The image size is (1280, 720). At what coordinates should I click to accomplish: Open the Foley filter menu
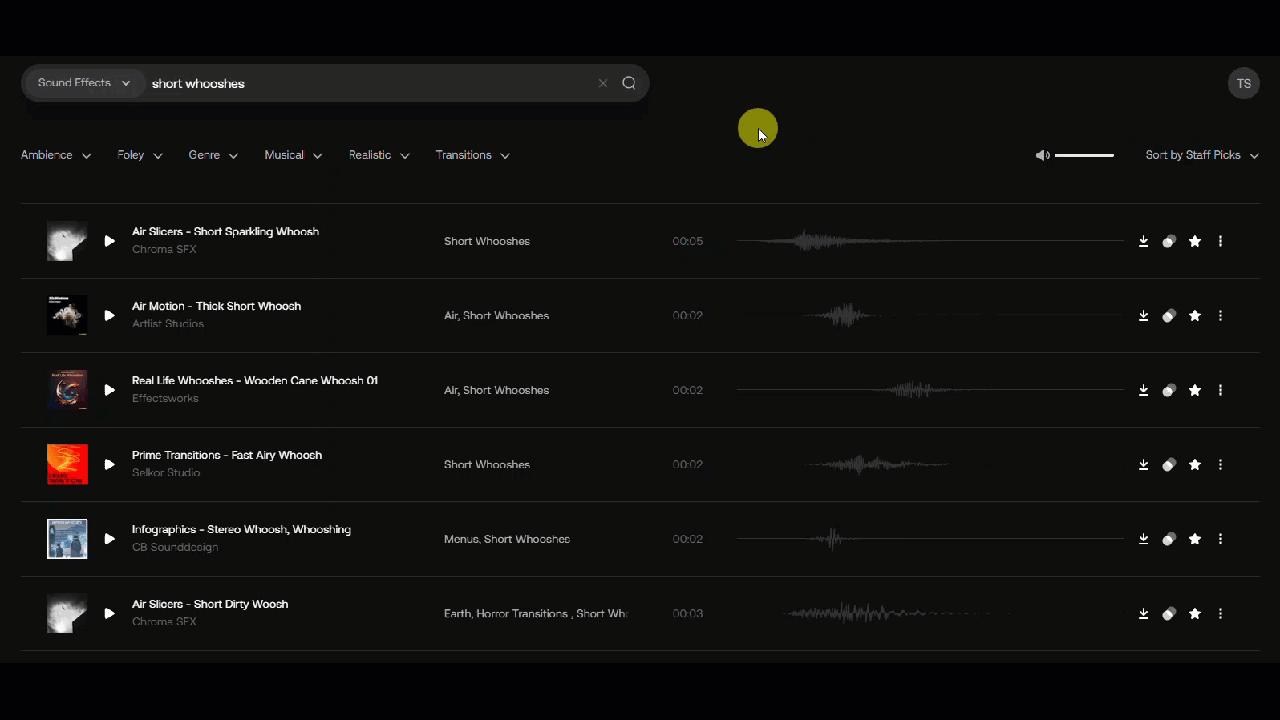click(x=139, y=155)
